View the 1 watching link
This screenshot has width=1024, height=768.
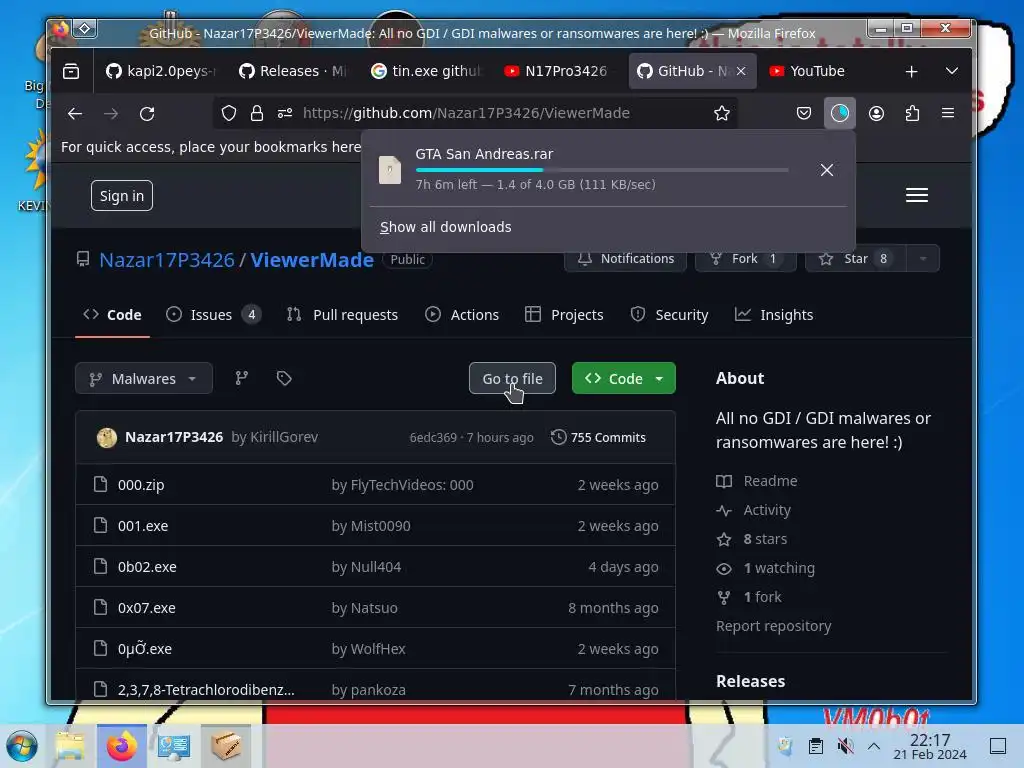(765, 568)
